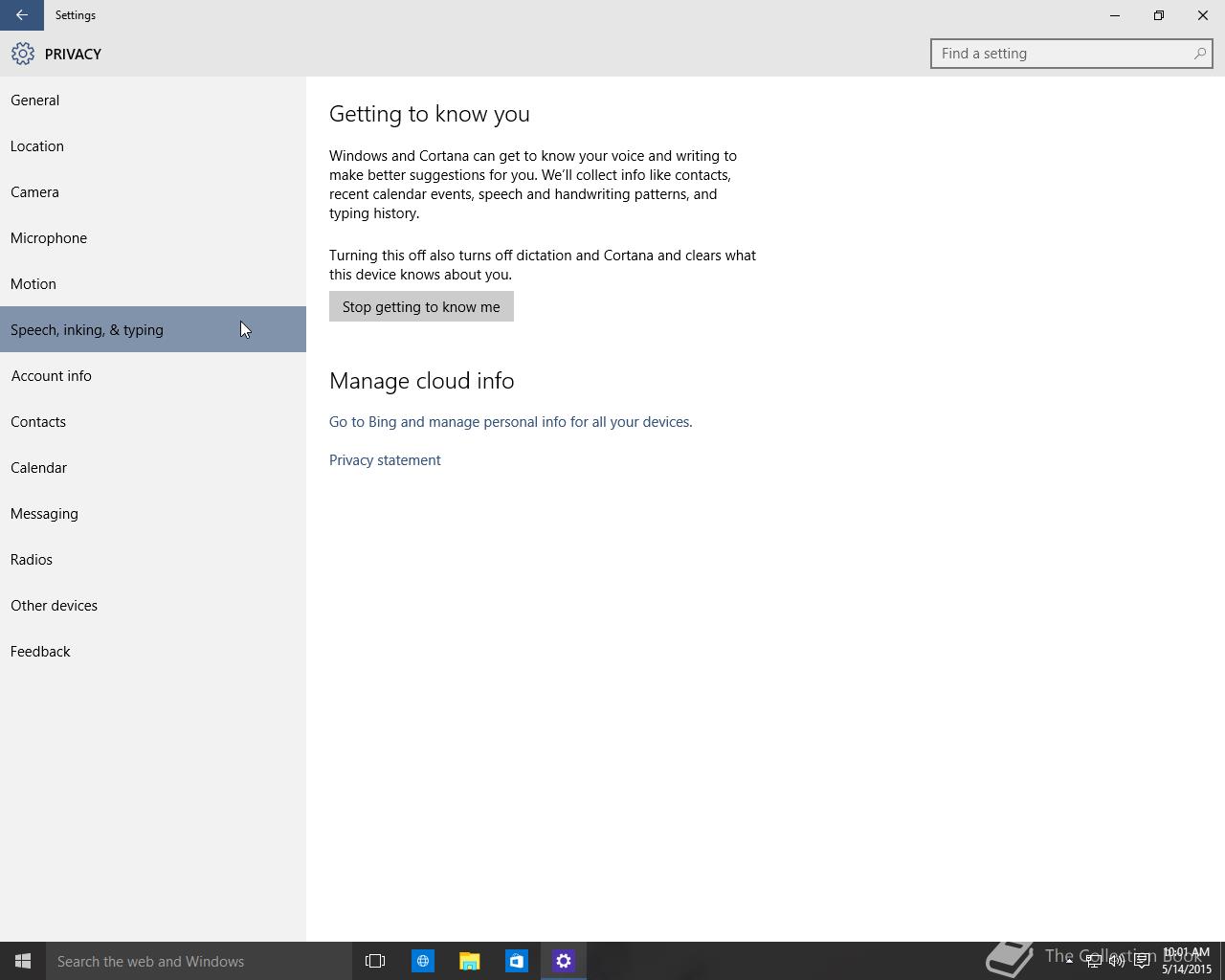Open the Location privacy settings
The width and height of the screenshot is (1225, 980).
153,145
